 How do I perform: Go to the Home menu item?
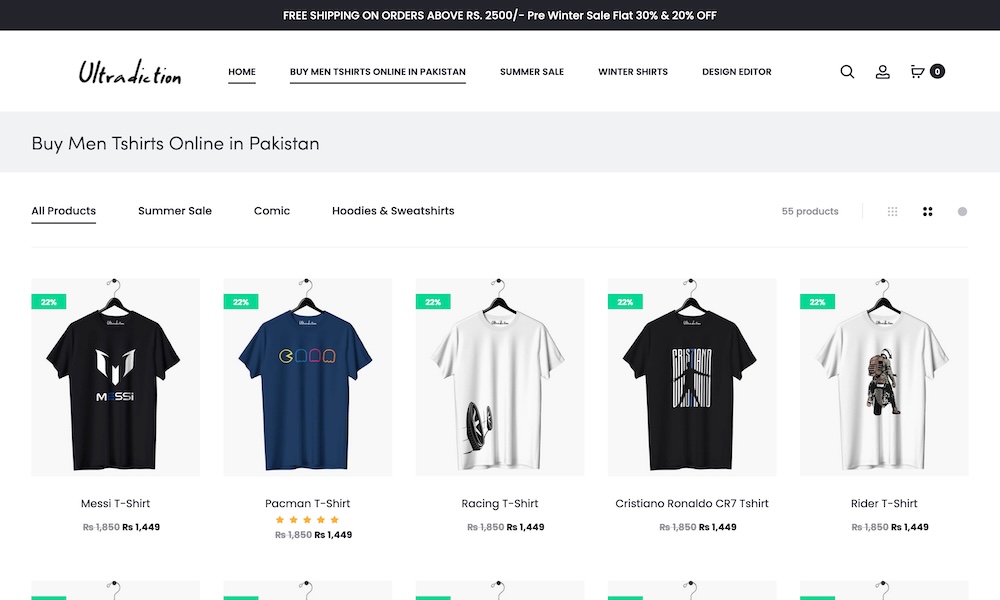(x=242, y=72)
